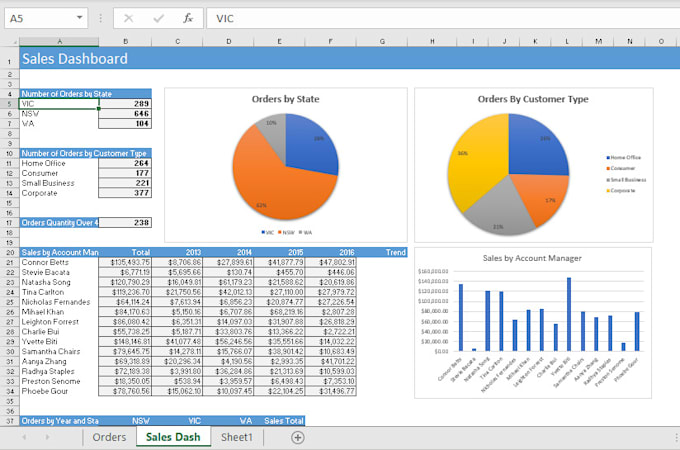Screen dimensions: 680x450
Task: Select the Orders by State chart title
Action: tap(286, 98)
